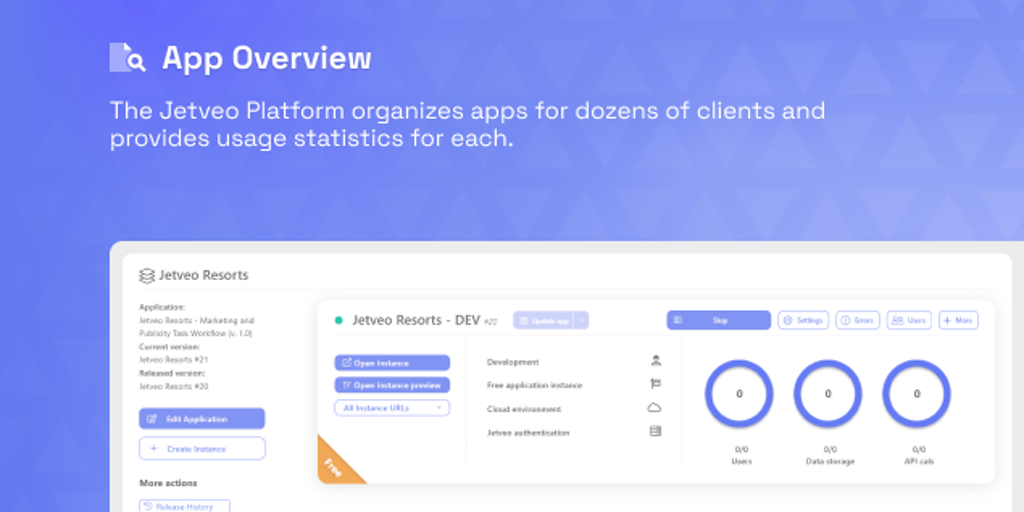The width and height of the screenshot is (1024, 512).
Task: Click the Jetveo Resorts layers icon
Action: tap(147, 276)
